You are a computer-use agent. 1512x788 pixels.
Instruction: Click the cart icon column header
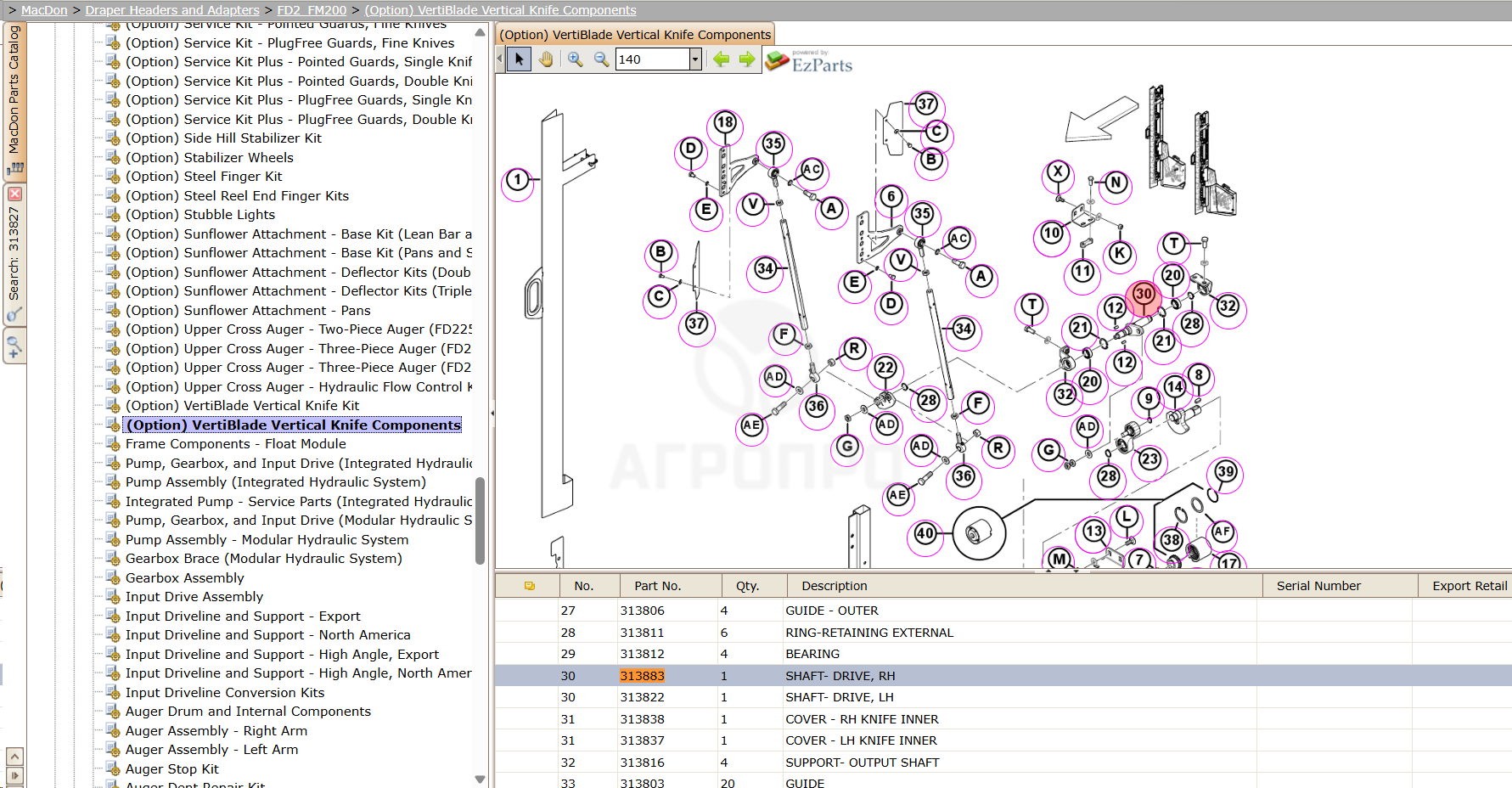(x=530, y=586)
